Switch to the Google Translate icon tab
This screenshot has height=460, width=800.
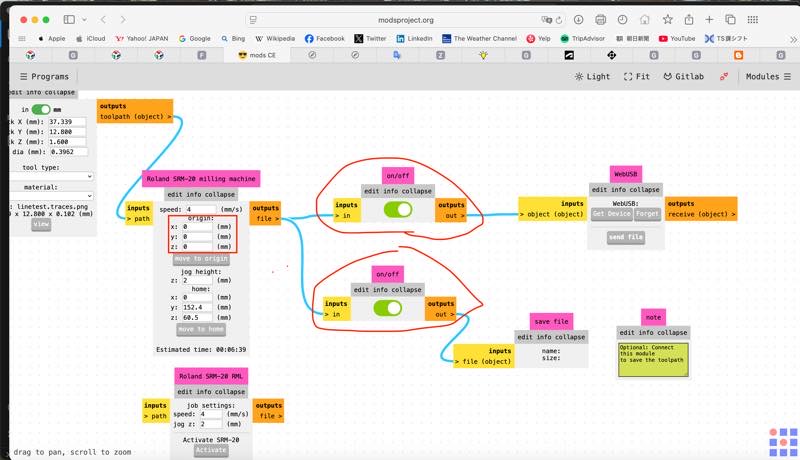tap(397, 55)
